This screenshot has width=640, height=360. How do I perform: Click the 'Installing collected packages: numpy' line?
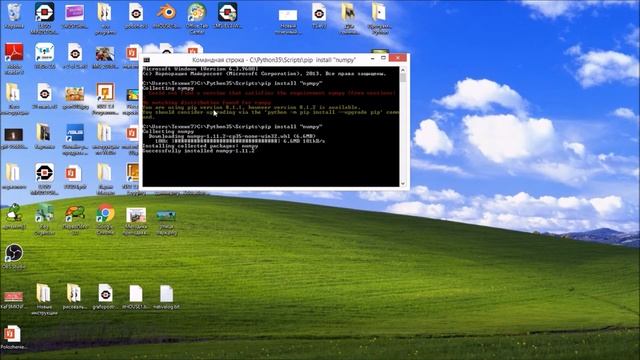(200, 146)
